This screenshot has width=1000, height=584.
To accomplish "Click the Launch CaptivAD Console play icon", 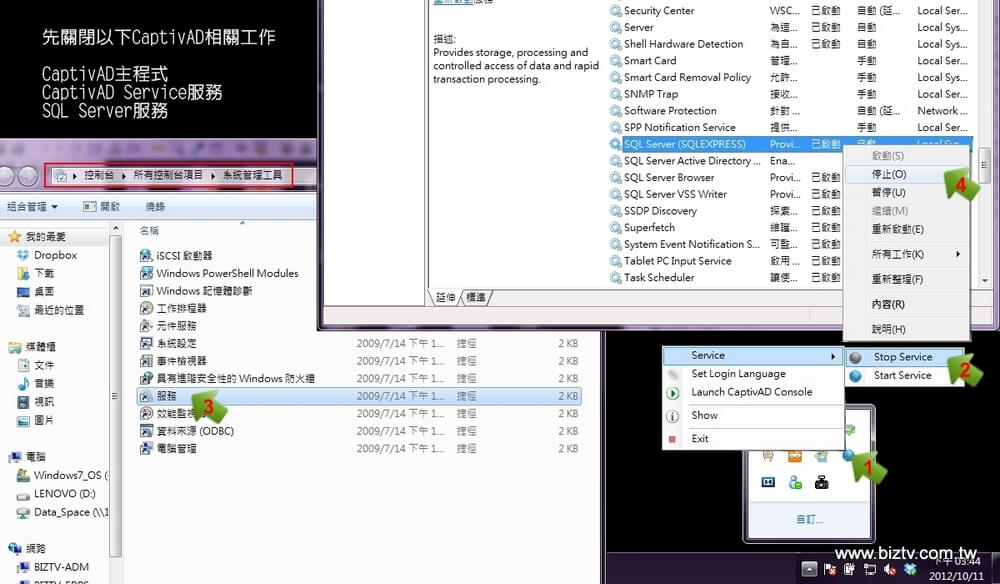I will [x=673, y=393].
